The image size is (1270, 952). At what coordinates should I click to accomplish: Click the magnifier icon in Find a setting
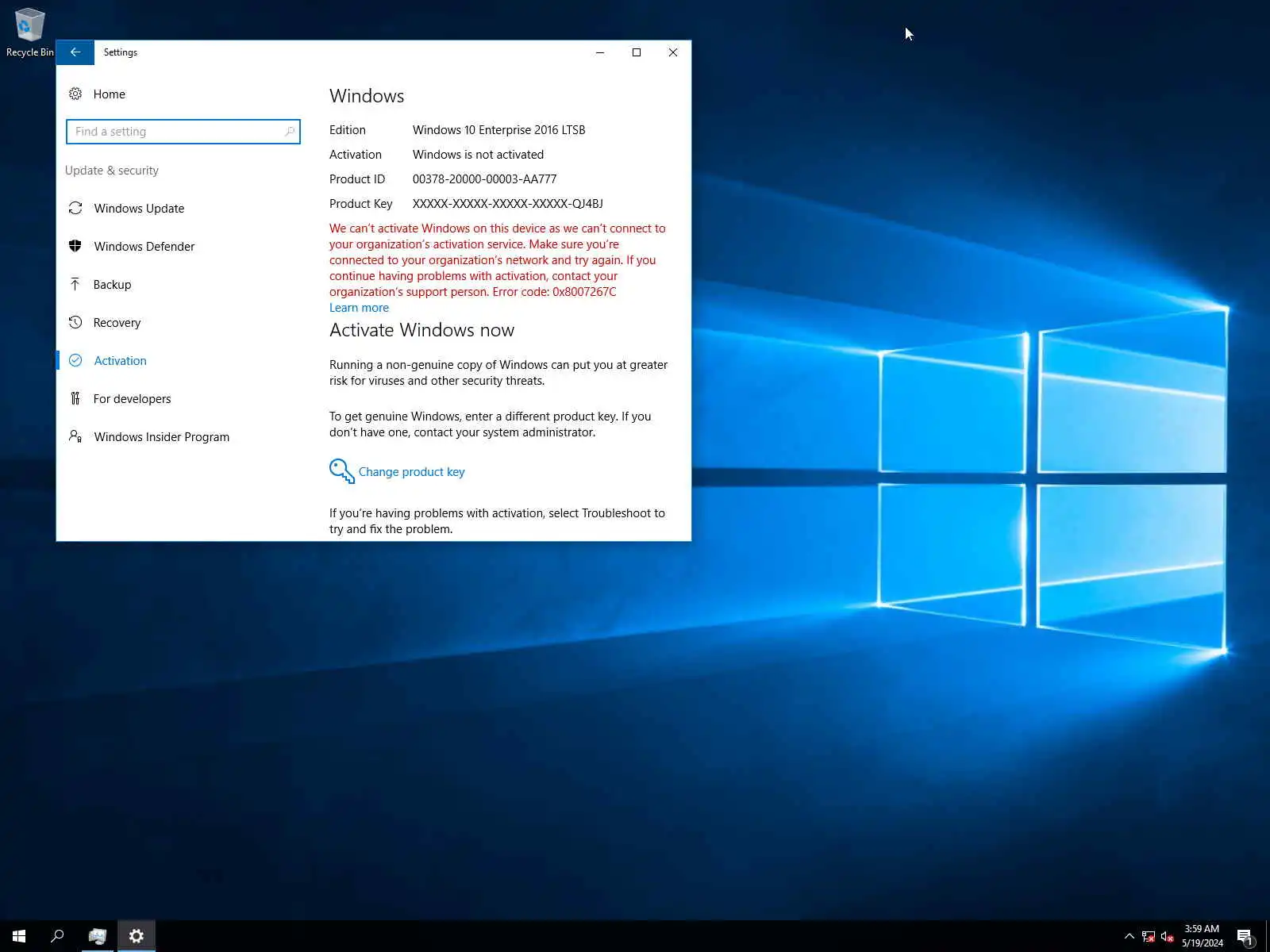click(x=290, y=132)
